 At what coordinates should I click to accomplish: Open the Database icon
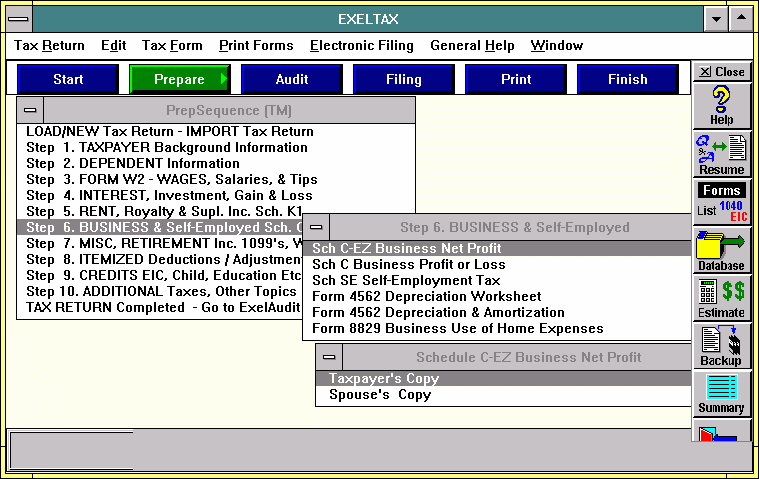(x=721, y=249)
